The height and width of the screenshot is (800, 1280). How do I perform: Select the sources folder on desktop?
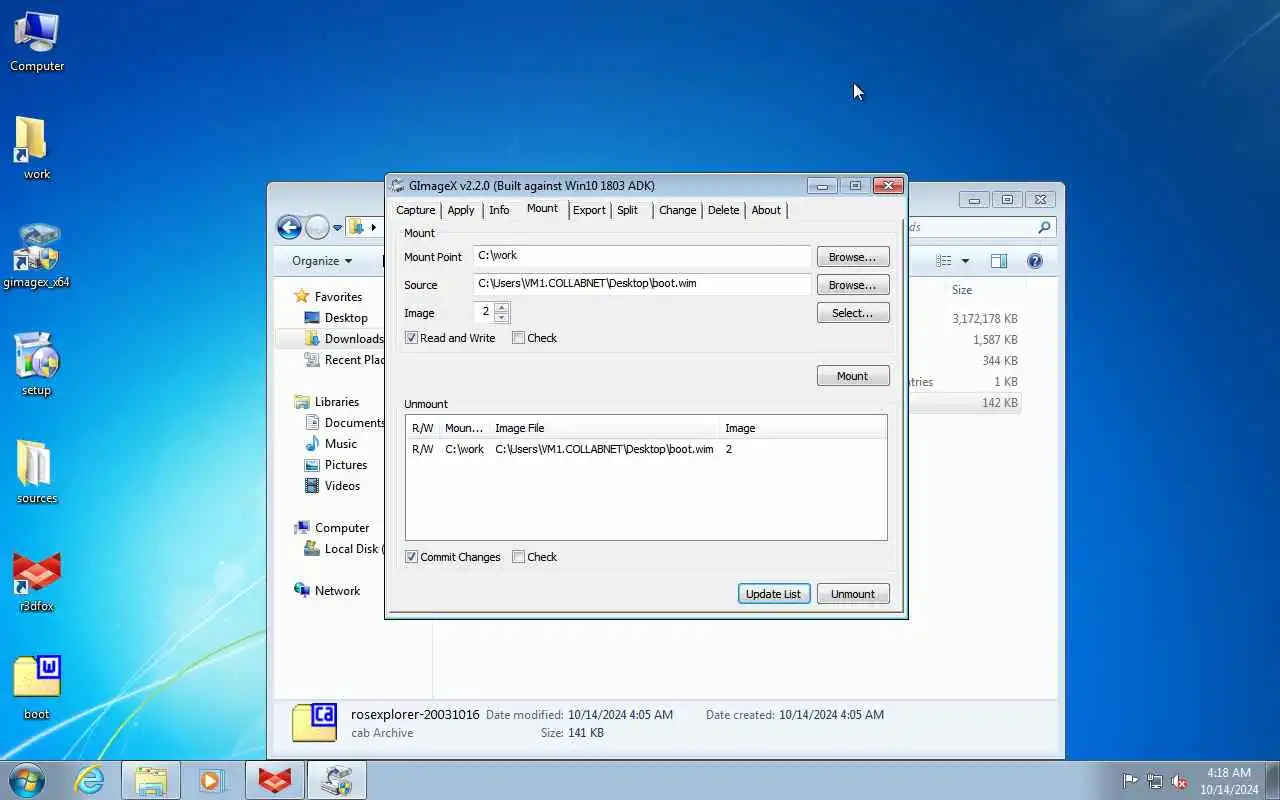[x=37, y=472]
